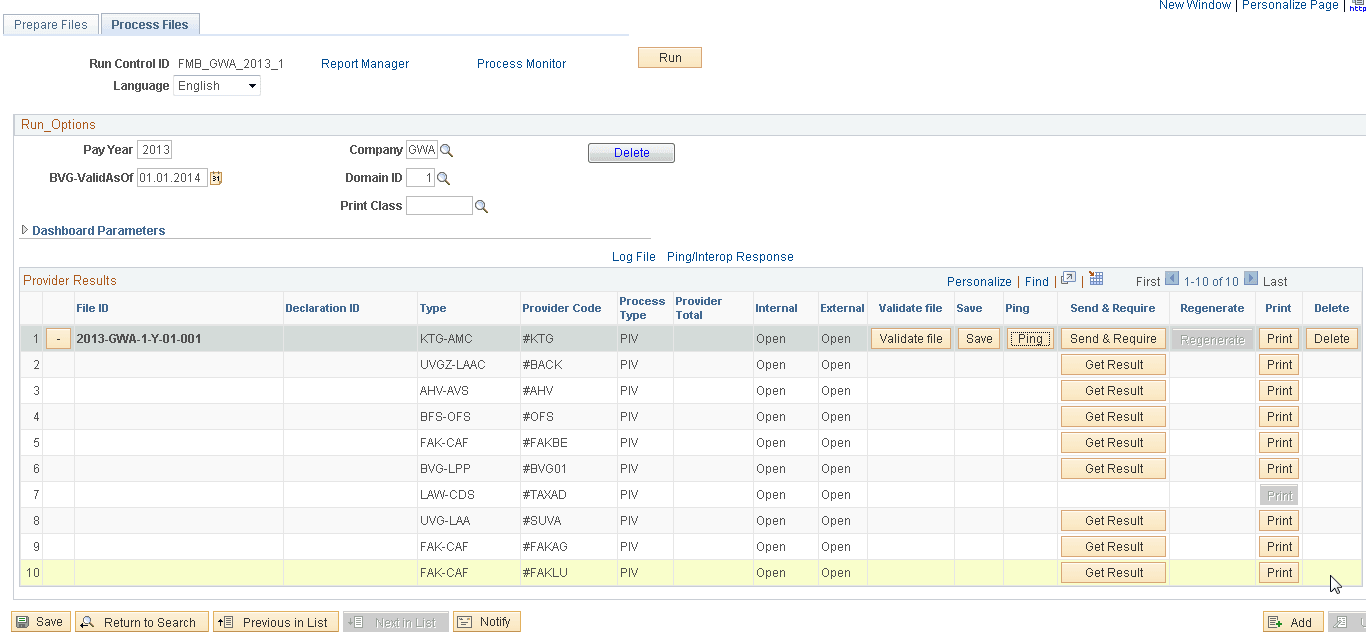Collapse row 1 with the minus button

[58, 339]
